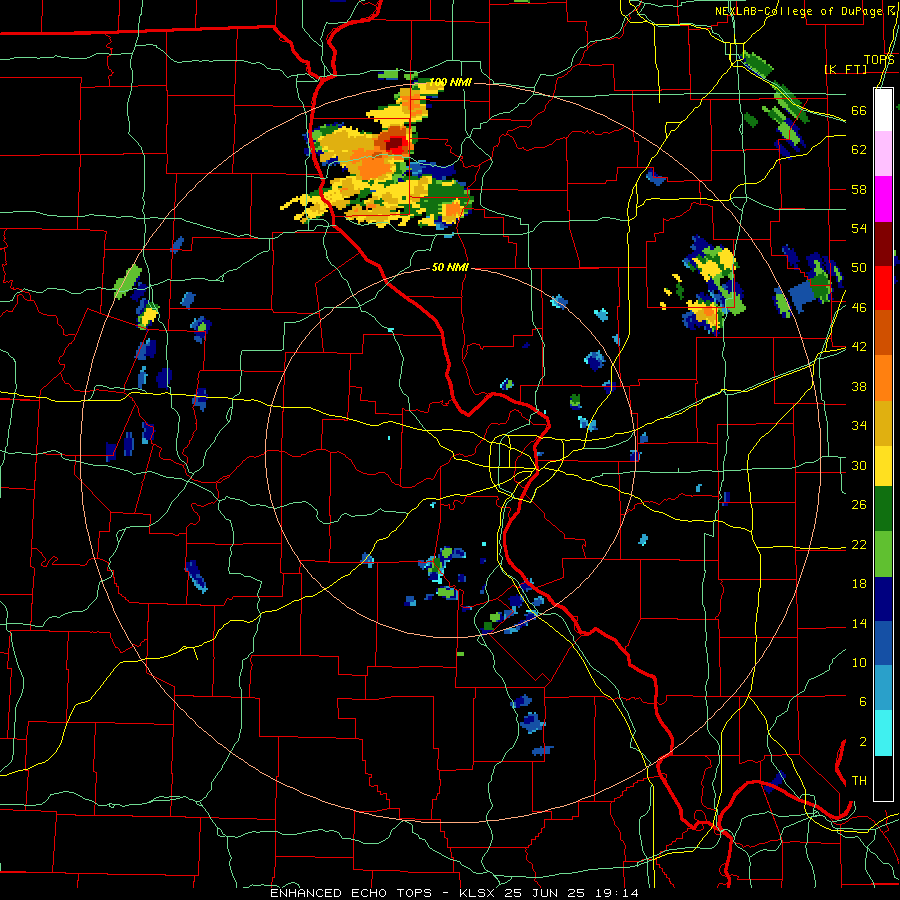Click the 'TOPS' legend title
900x900 pixels.
[879, 60]
